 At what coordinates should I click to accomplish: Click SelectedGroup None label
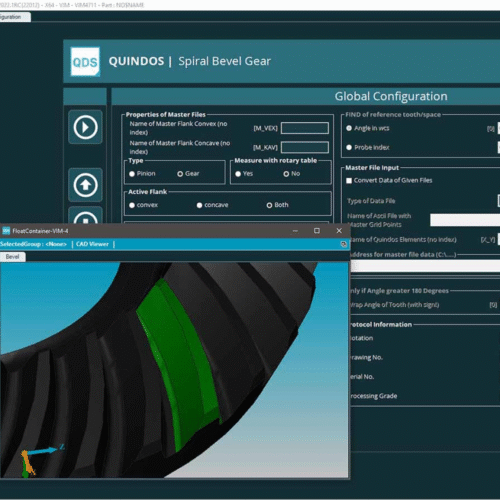point(33,244)
